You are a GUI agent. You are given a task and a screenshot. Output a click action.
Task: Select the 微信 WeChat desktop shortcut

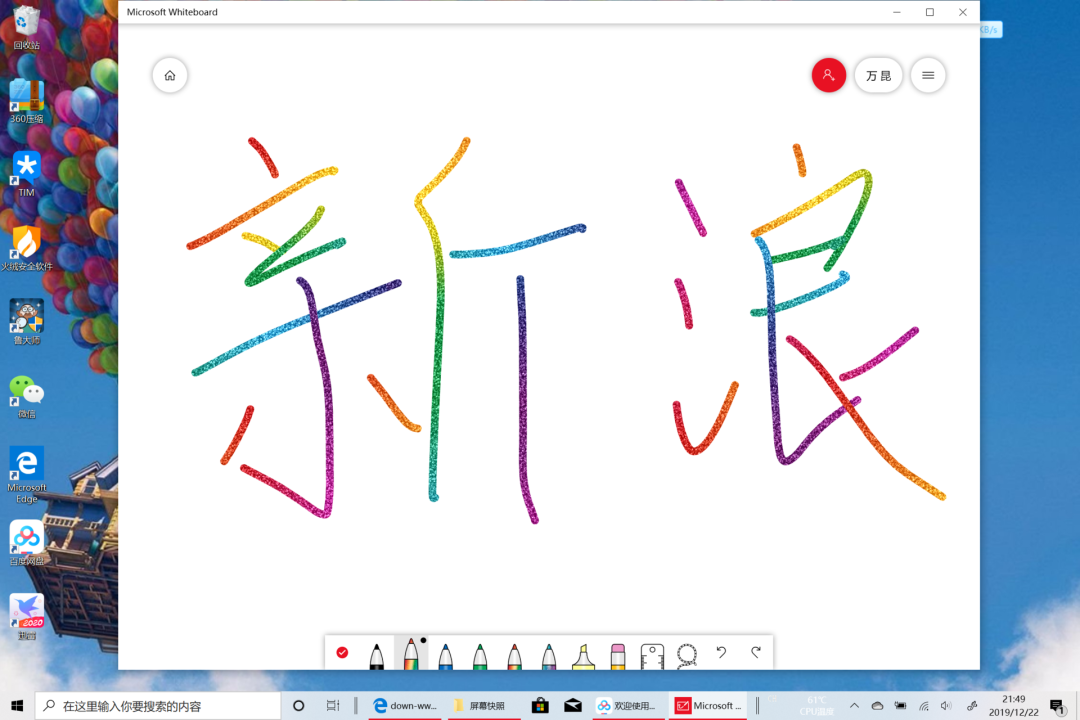[26, 396]
